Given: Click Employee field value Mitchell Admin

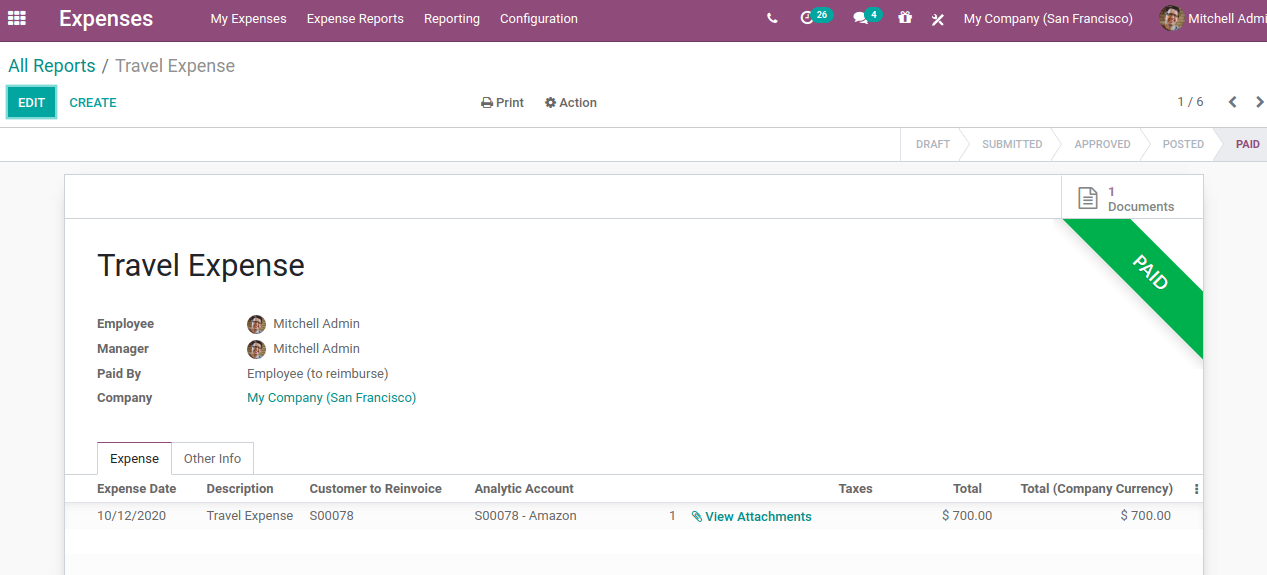Looking at the screenshot, I should point(316,324).
